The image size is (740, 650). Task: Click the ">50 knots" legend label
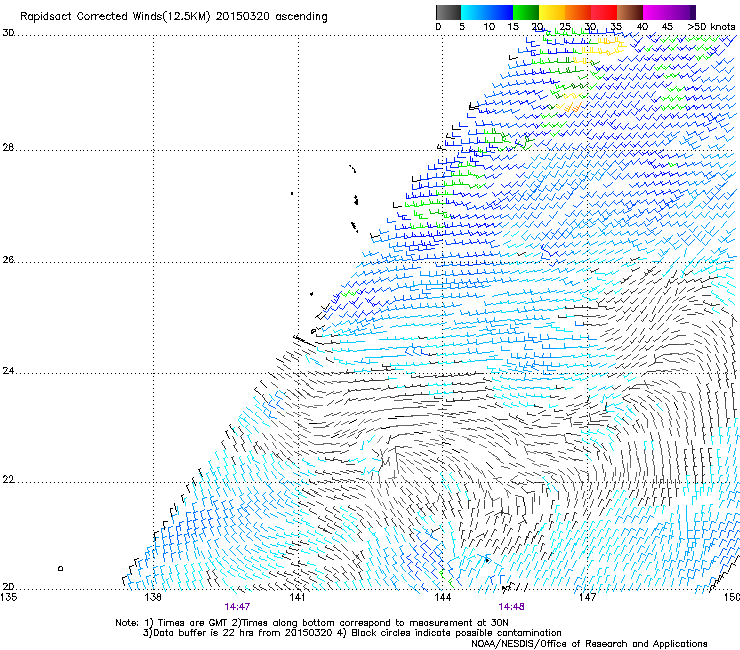click(711, 27)
